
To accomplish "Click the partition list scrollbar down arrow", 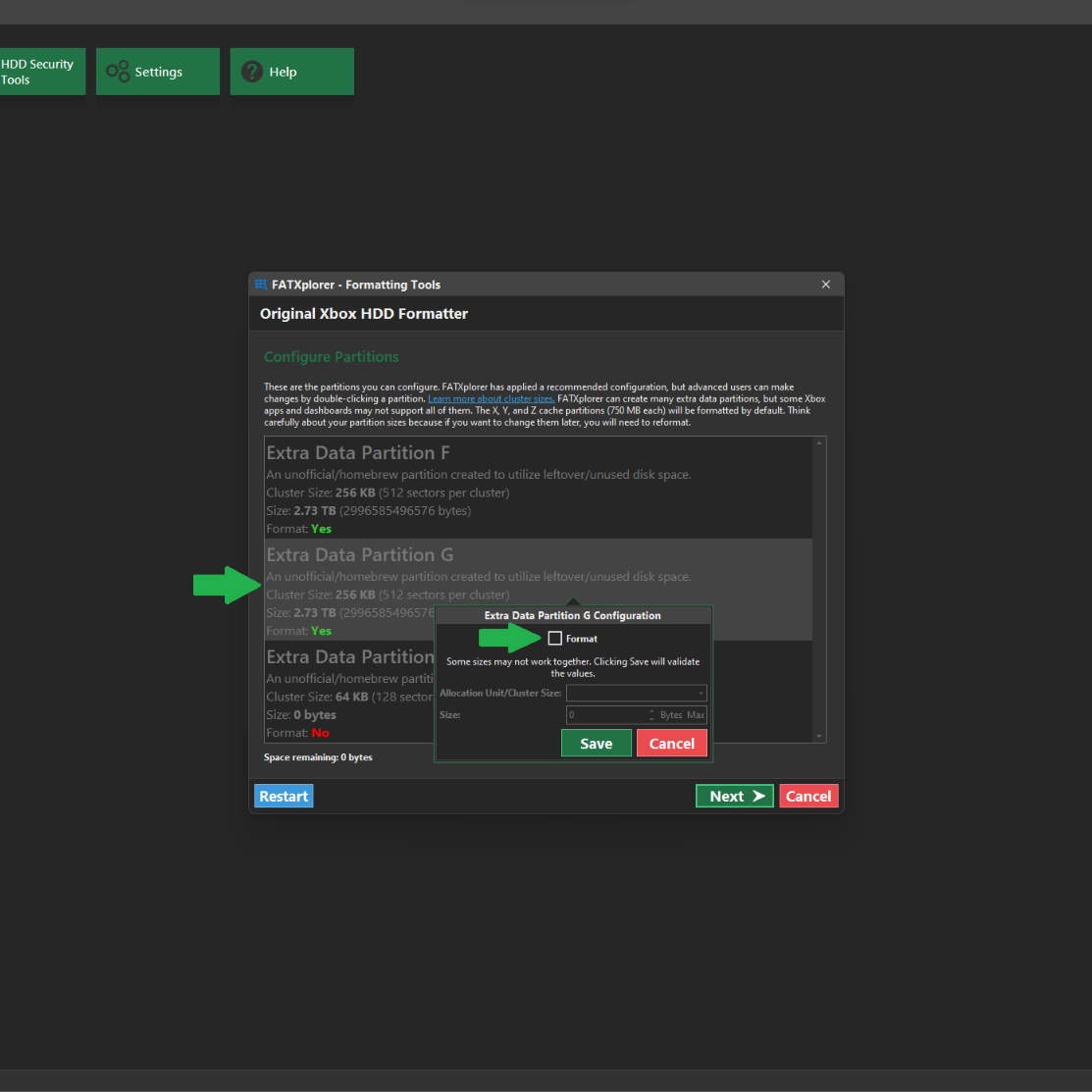I will click(819, 736).
